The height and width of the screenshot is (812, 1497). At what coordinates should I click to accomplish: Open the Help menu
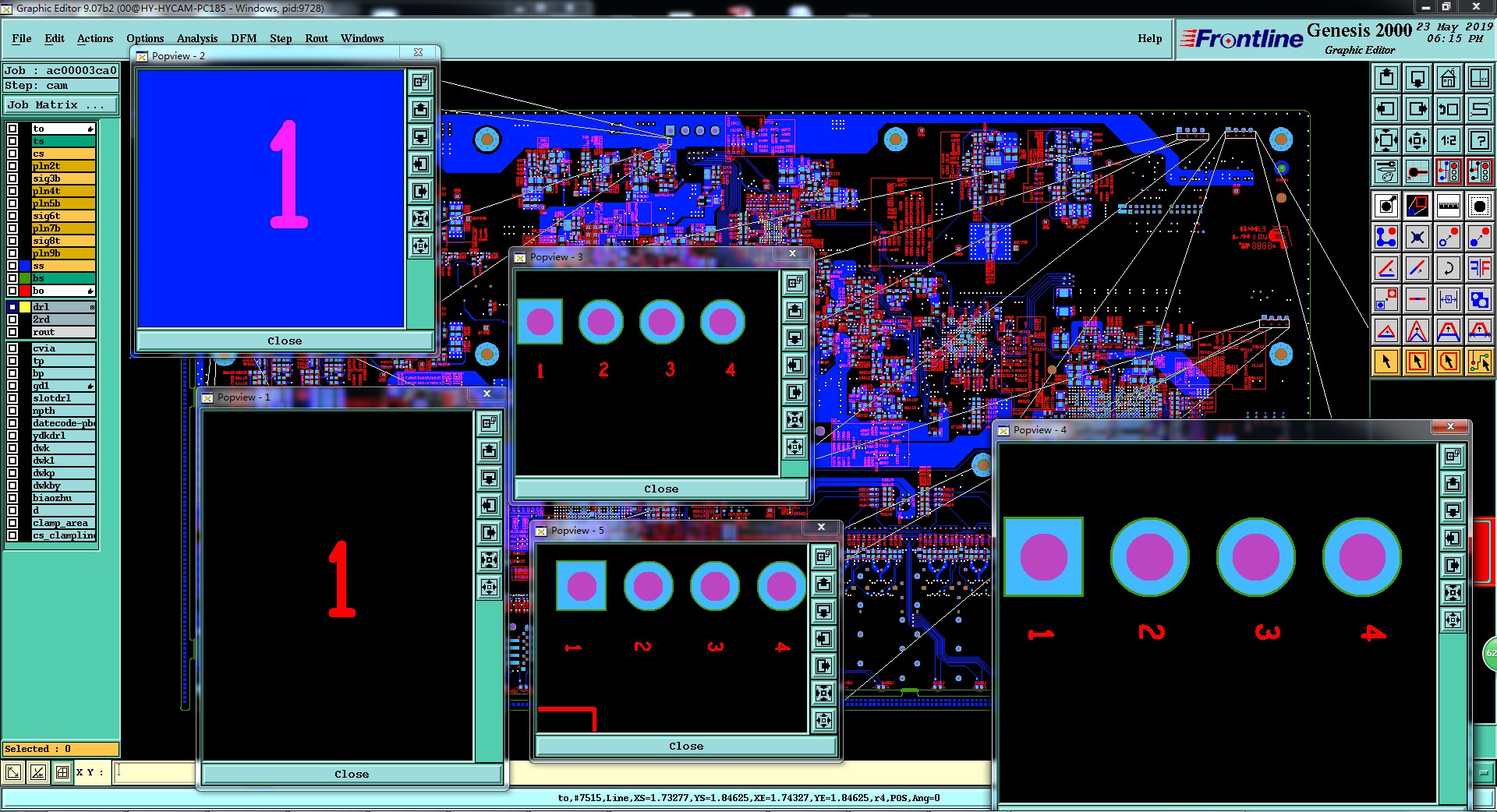(1149, 38)
